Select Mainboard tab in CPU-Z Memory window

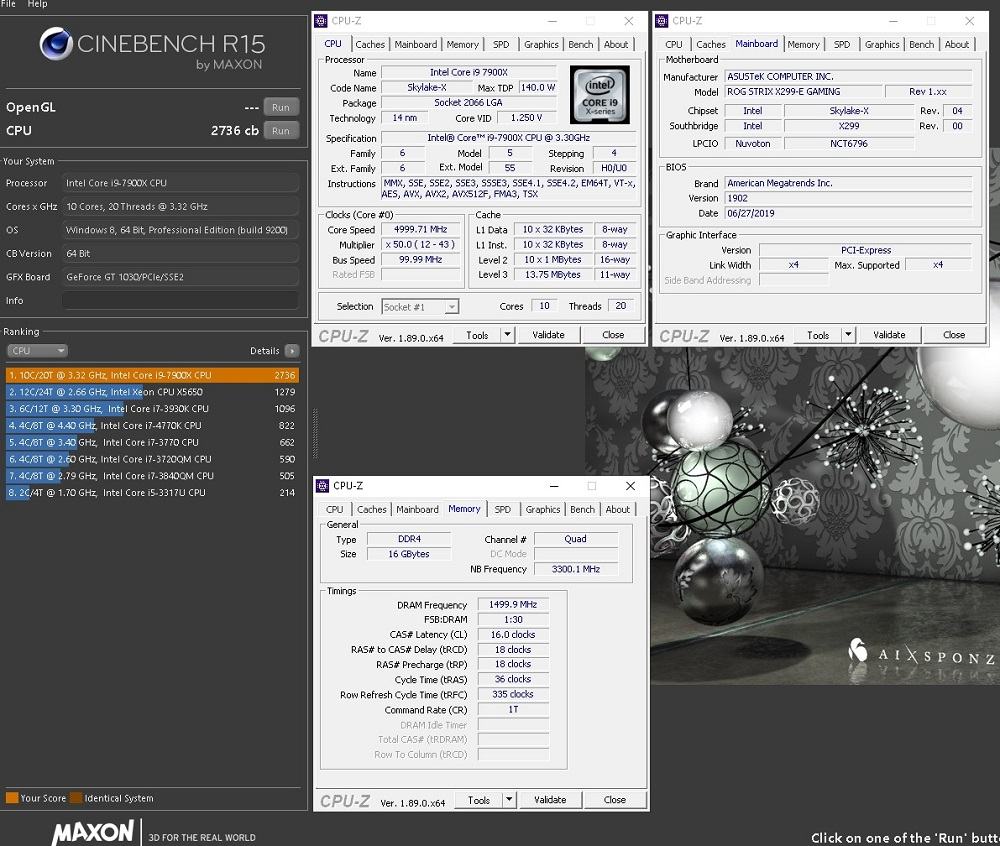(417, 509)
